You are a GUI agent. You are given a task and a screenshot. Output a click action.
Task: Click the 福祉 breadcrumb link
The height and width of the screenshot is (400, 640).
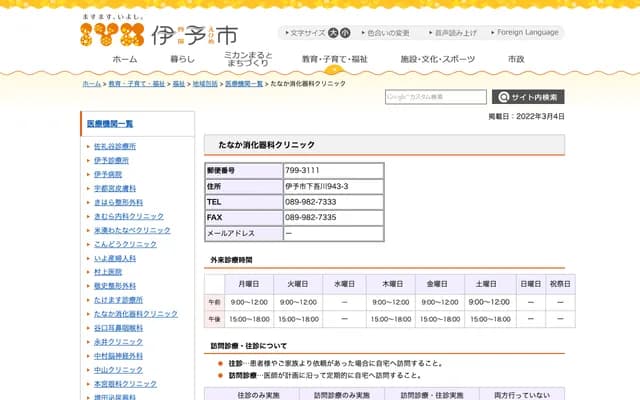(x=179, y=84)
